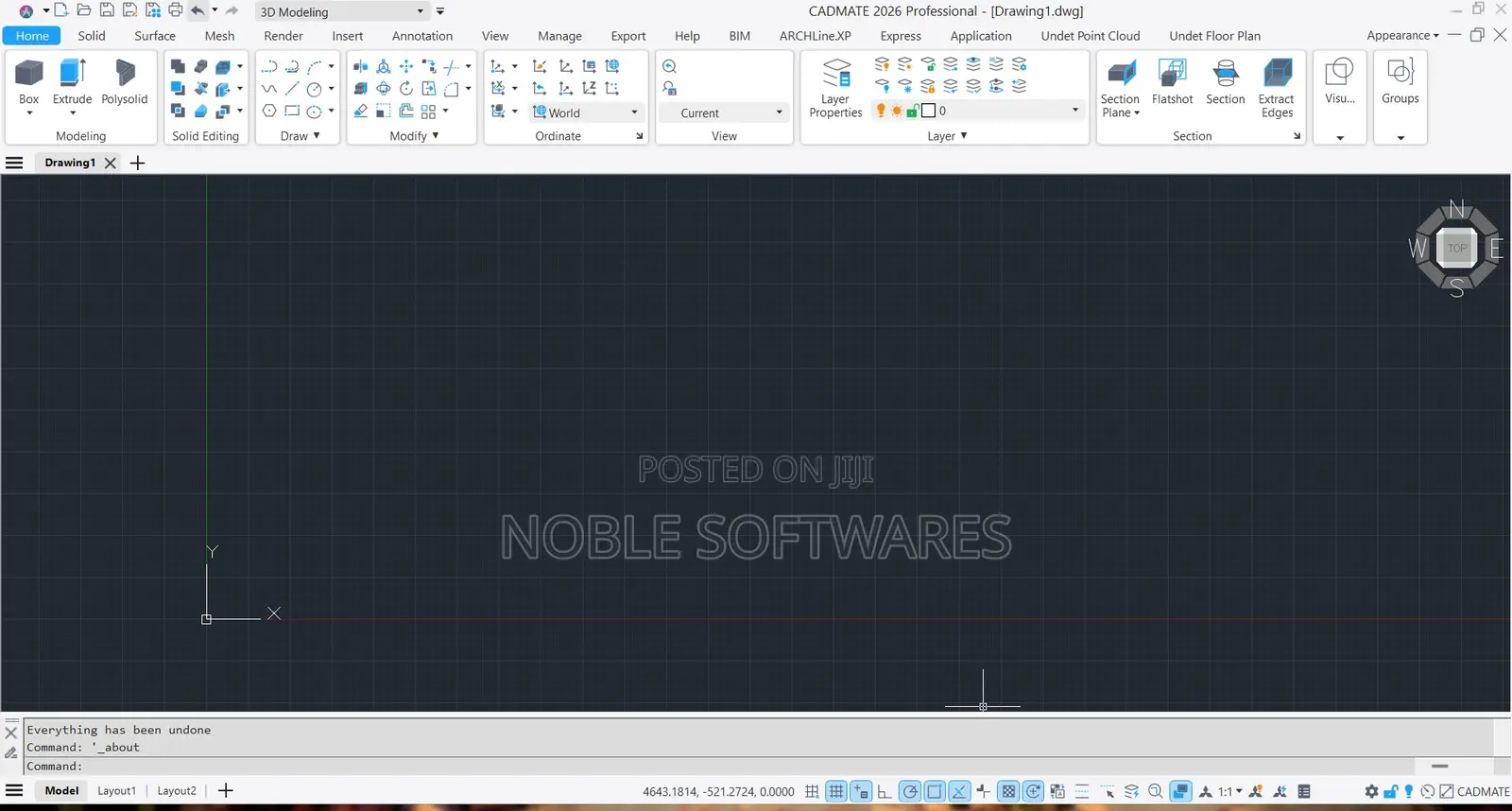This screenshot has width=1512, height=811.
Task: Open the layer 0 dropdown list
Action: click(x=1075, y=111)
